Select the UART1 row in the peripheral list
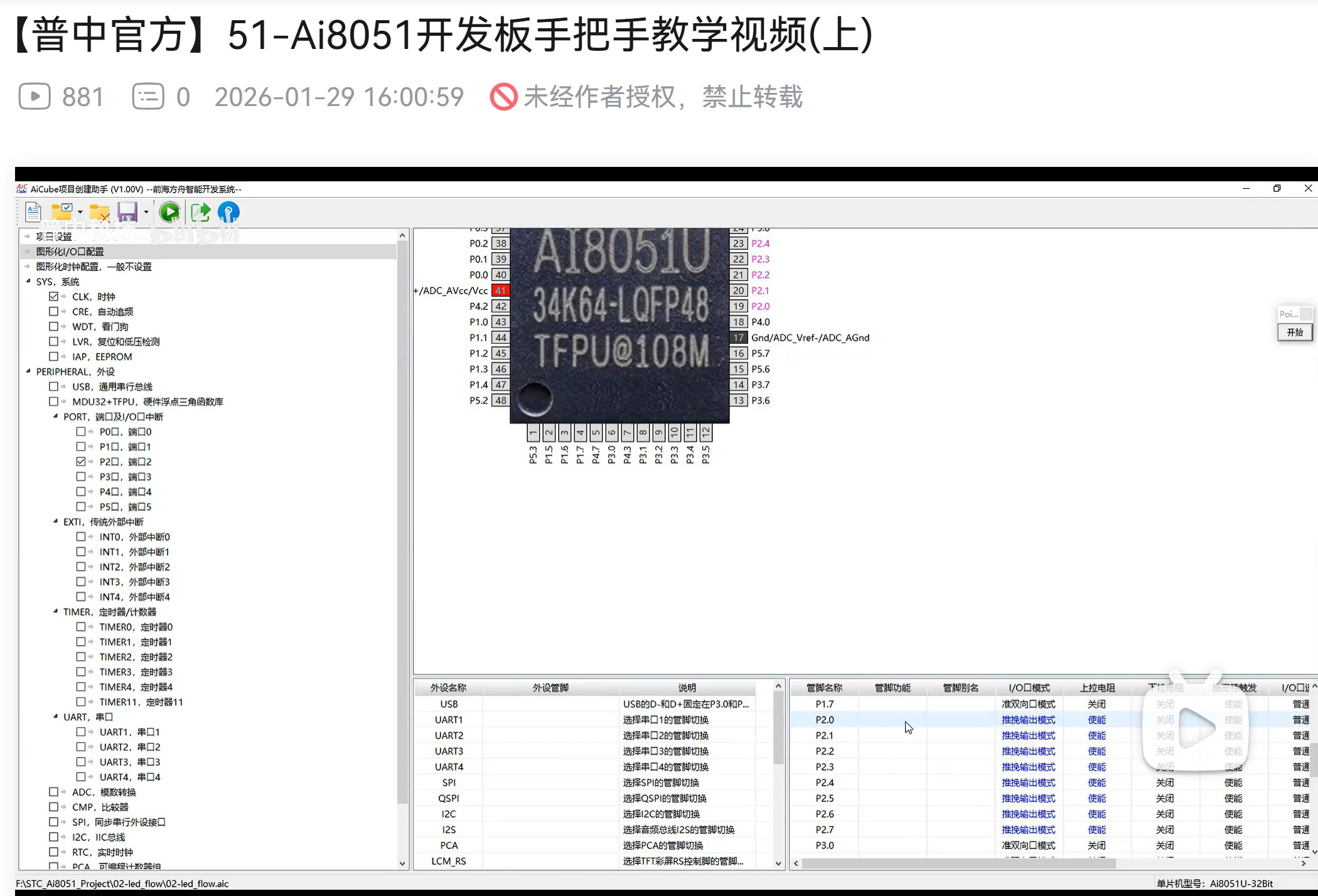 449,719
